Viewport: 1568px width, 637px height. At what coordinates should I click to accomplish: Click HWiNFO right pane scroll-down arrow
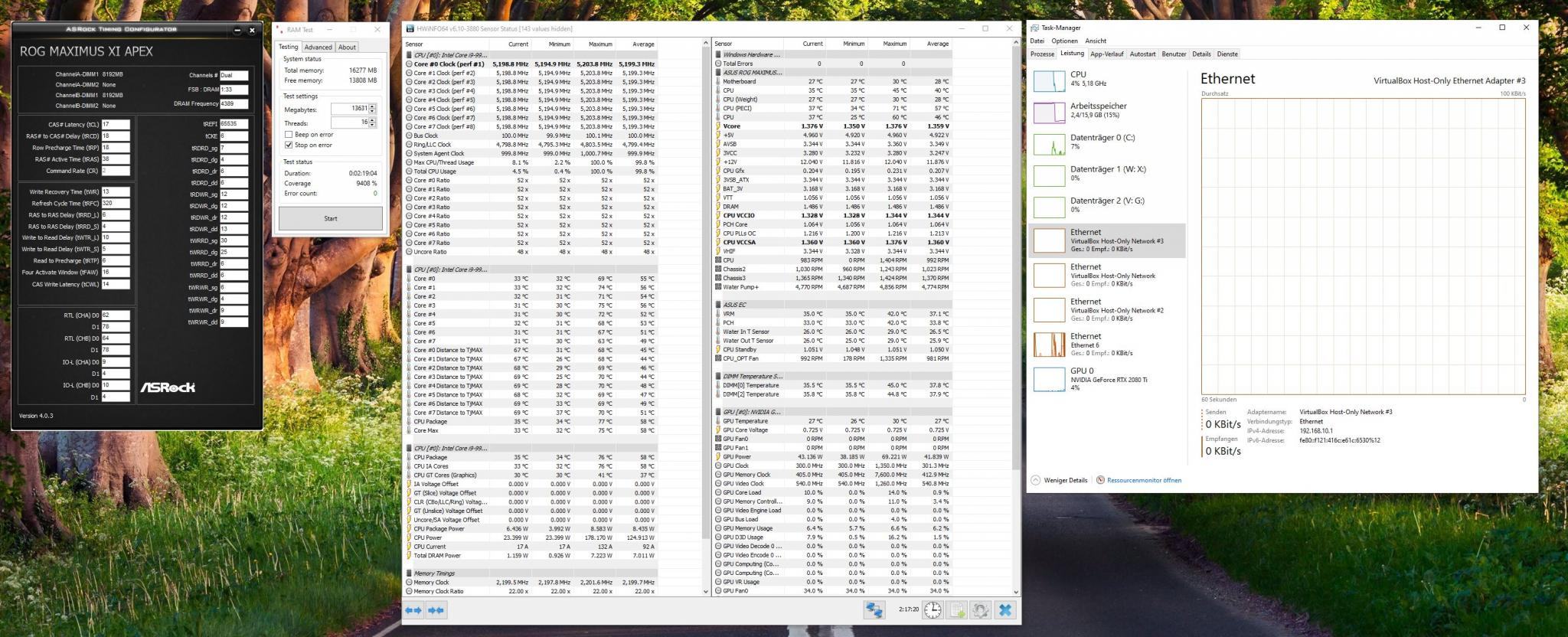pos(1016,591)
